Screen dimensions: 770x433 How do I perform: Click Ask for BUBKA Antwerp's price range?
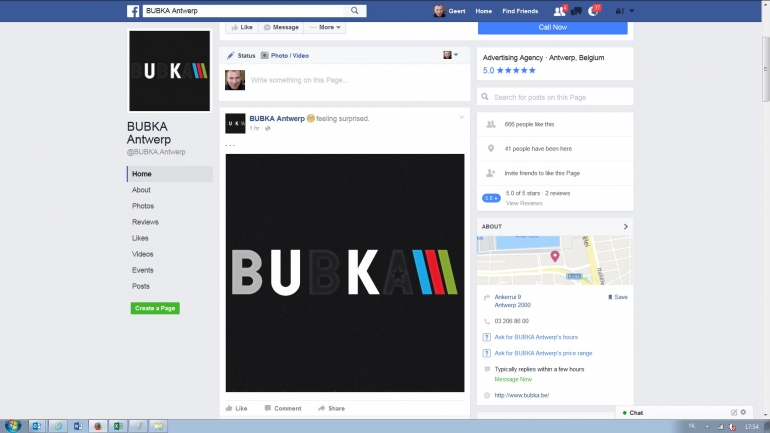tap(543, 353)
